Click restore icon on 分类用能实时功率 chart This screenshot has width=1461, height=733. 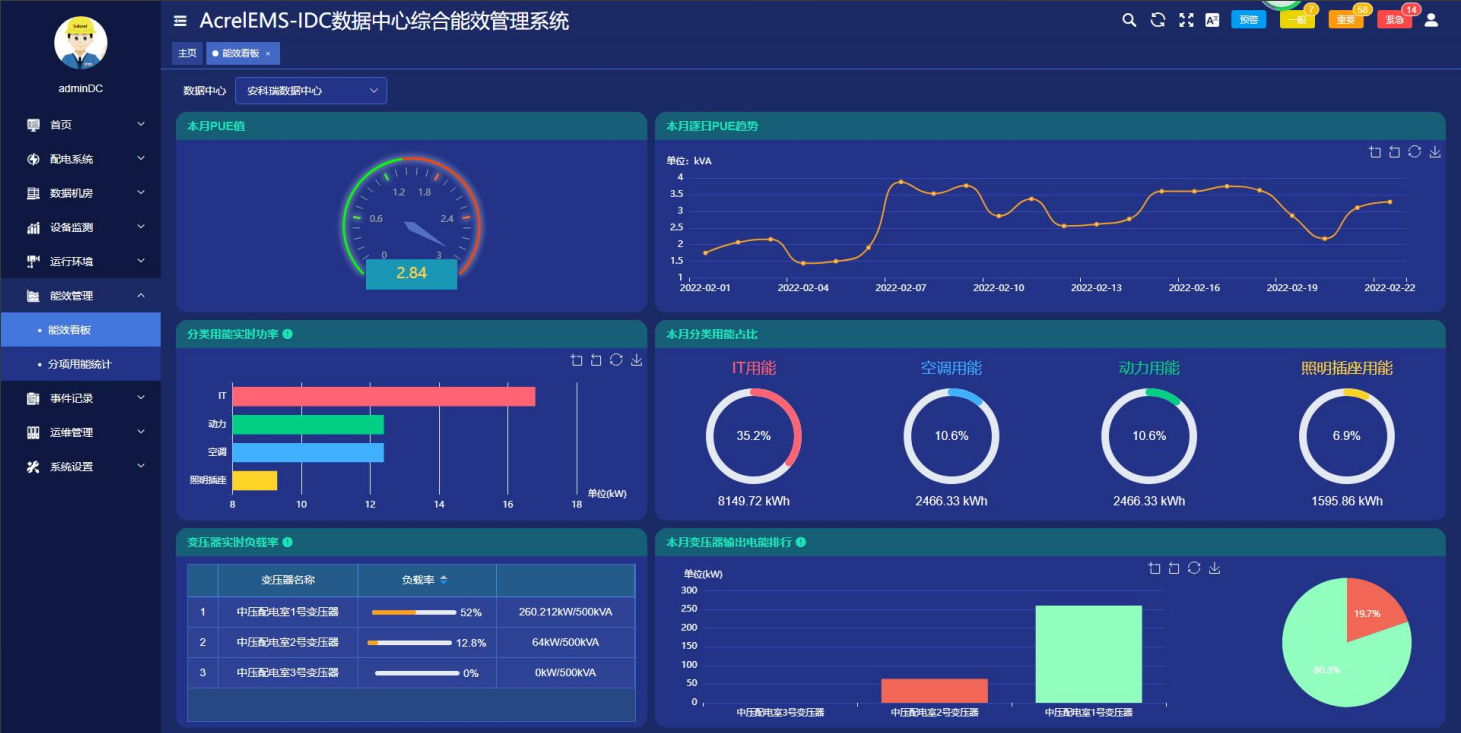coord(616,360)
